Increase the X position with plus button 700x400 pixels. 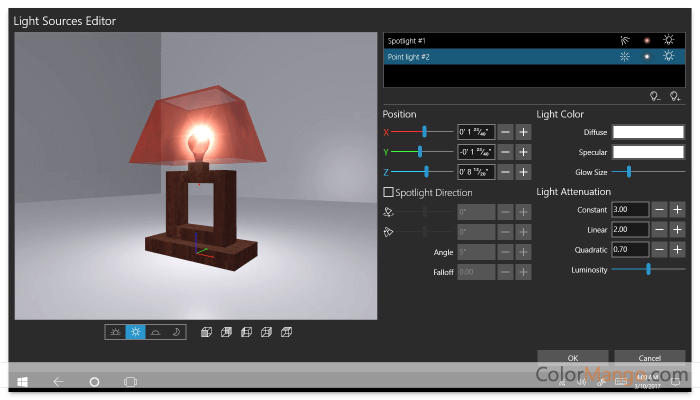pyautogui.click(x=523, y=131)
